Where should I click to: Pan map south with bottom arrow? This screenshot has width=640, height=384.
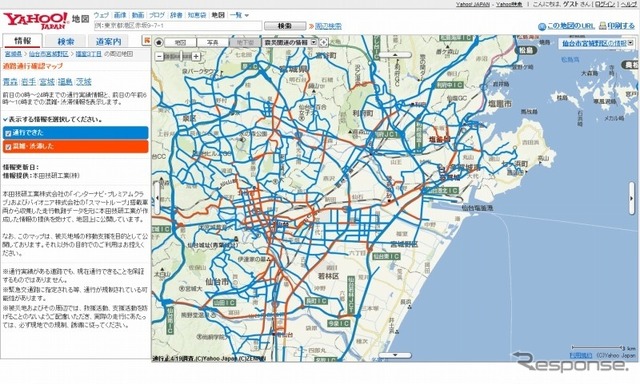click(x=395, y=355)
